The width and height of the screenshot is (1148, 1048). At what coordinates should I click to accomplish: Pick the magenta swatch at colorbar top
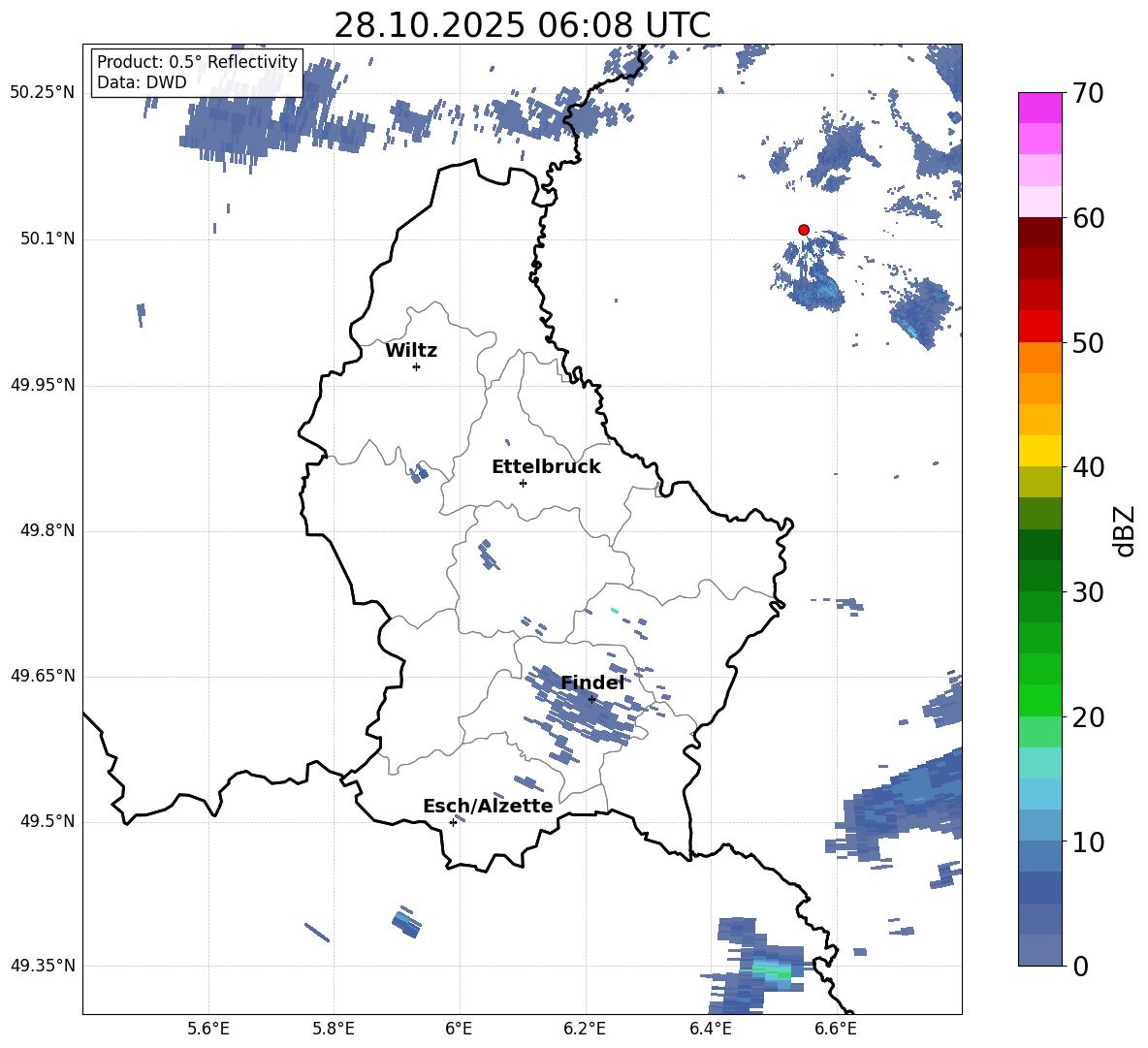[1039, 108]
